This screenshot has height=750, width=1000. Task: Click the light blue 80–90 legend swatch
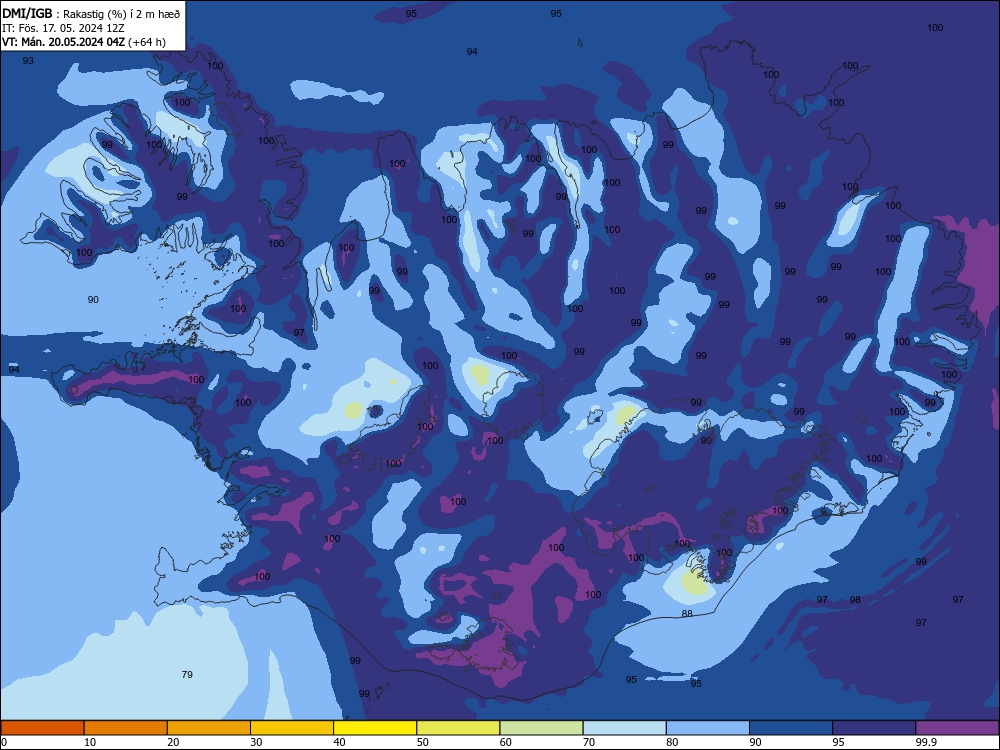(708, 728)
